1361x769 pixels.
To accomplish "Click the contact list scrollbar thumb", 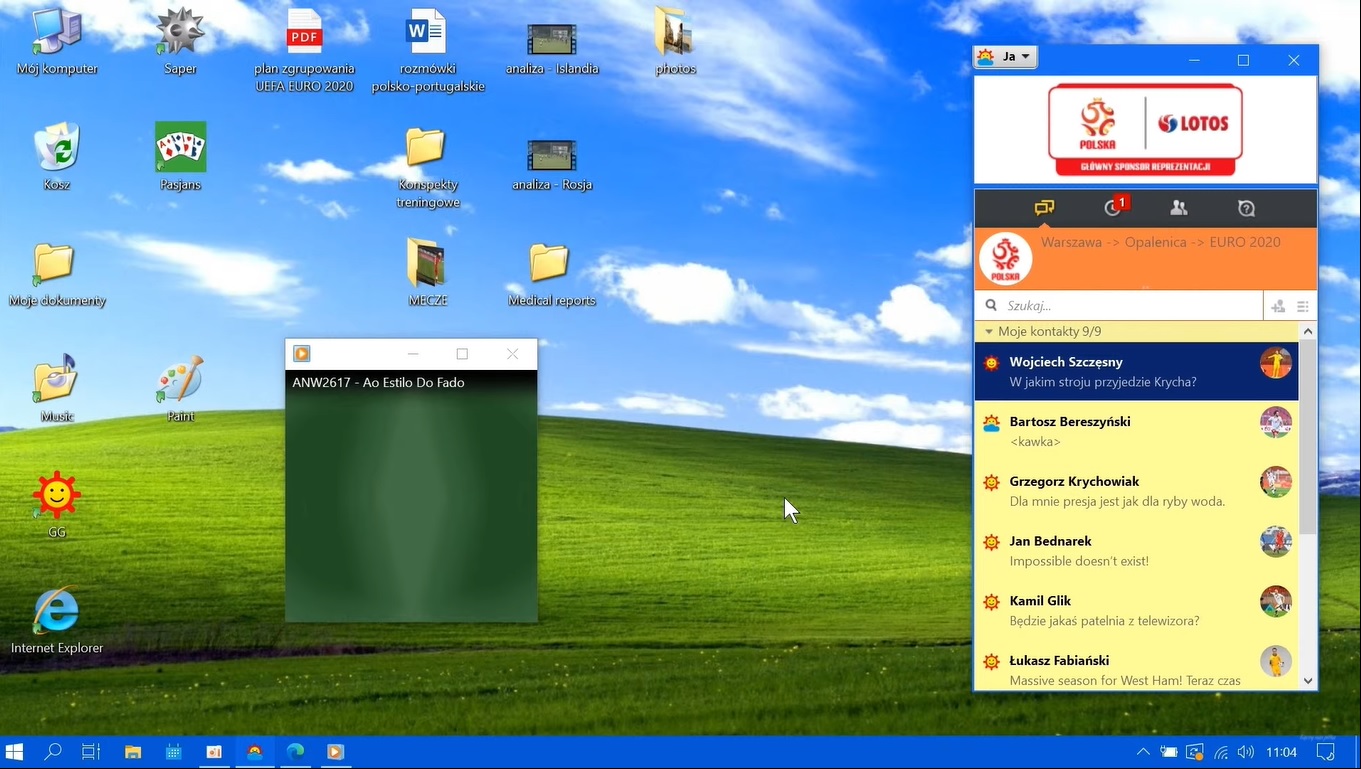I will coord(1308,438).
